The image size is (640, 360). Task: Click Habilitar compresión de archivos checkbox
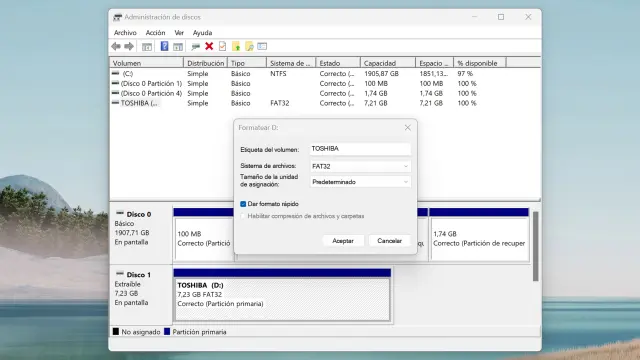point(243,216)
